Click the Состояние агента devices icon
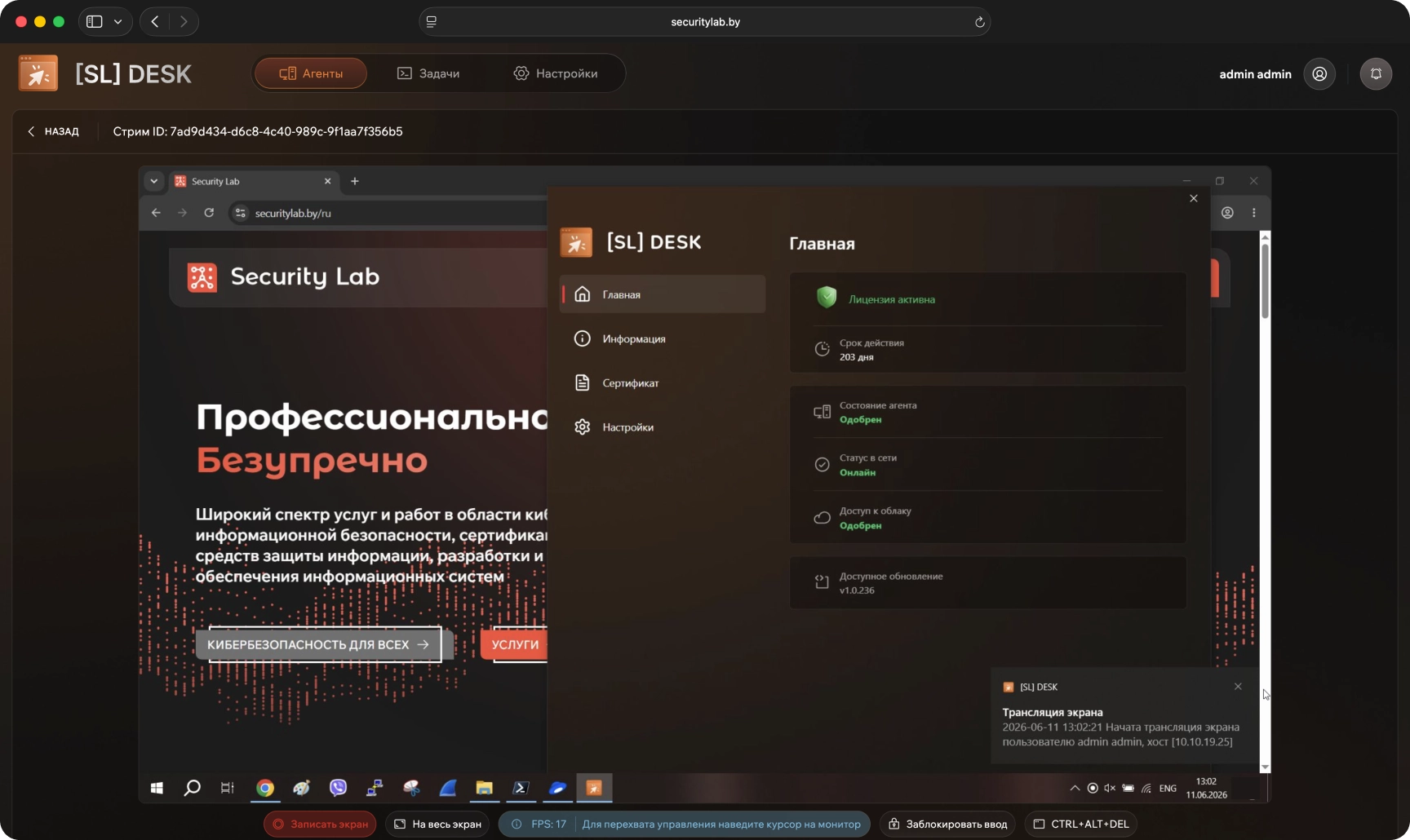 tap(822, 412)
